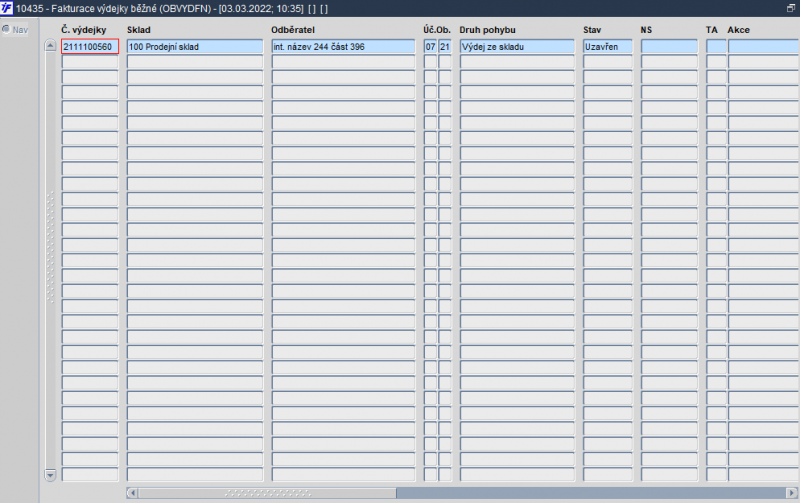Click the Stav field 'Uzavřen'
Viewport: 800px width, 503px height.
[608, 46]
